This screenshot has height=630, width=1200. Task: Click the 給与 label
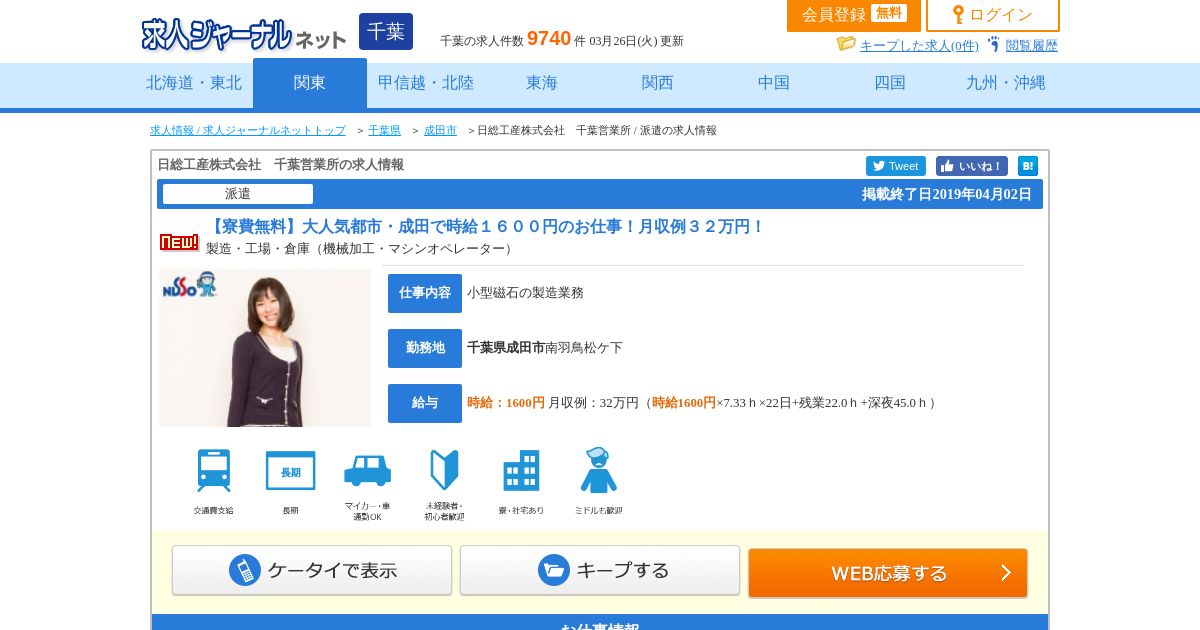425,403
